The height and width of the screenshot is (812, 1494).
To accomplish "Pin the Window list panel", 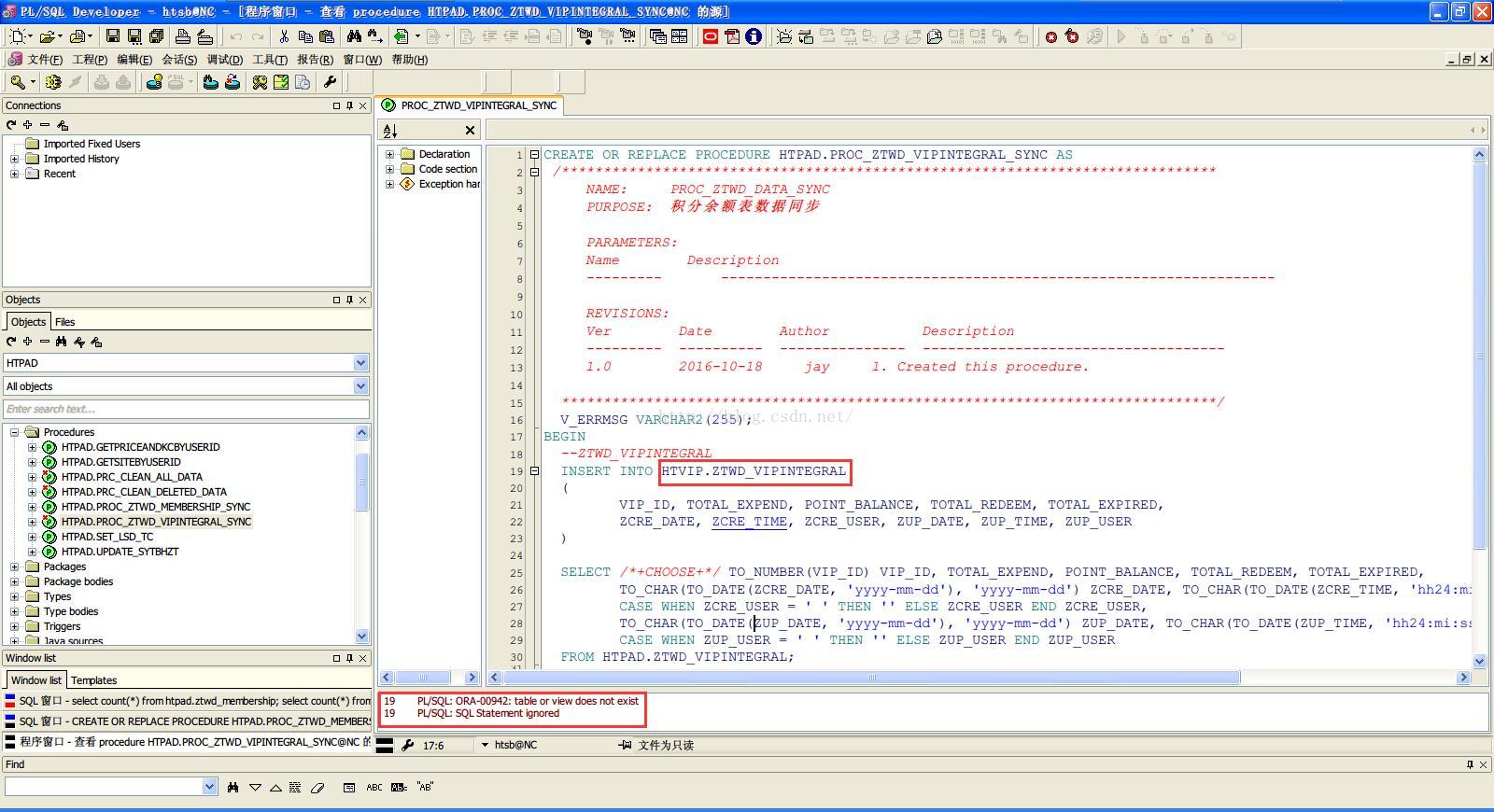I will pos(350,659).
